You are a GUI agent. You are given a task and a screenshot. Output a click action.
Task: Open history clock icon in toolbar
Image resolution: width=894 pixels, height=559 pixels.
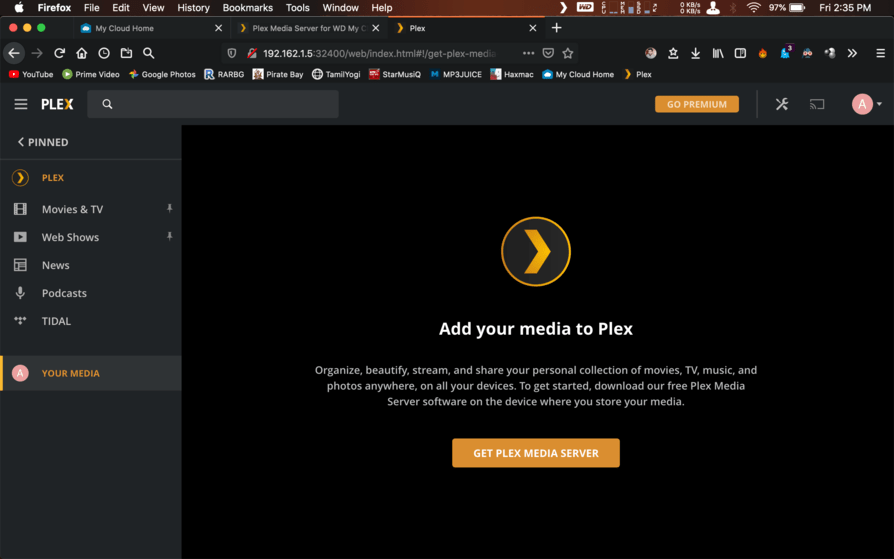(x=104, y=53)
